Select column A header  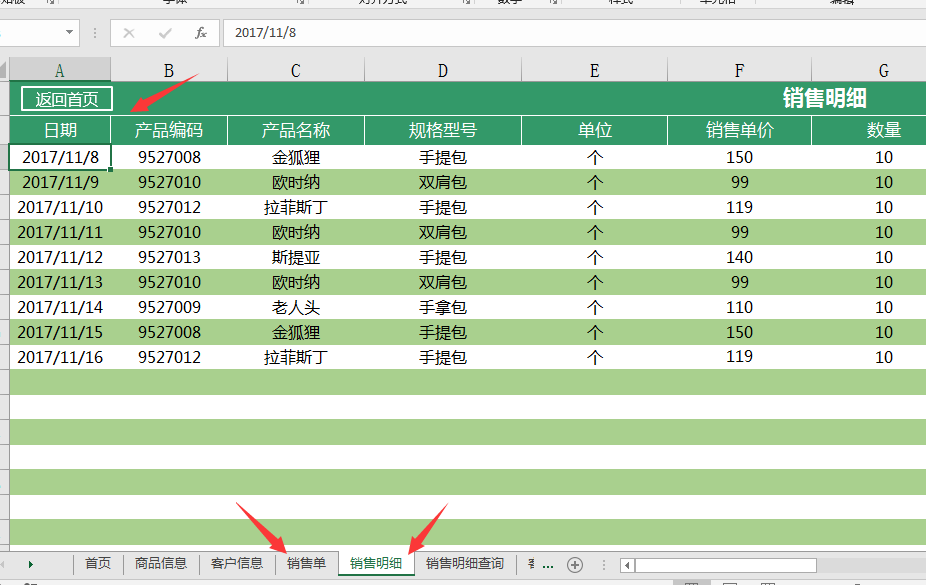coord(60,70)
